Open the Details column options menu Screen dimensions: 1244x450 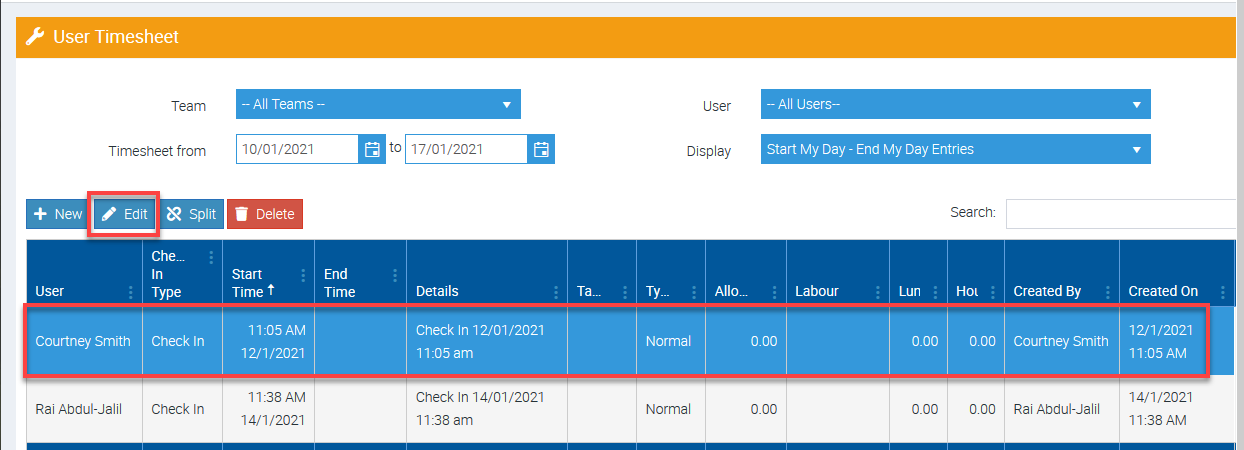click(x=555, y=292)
